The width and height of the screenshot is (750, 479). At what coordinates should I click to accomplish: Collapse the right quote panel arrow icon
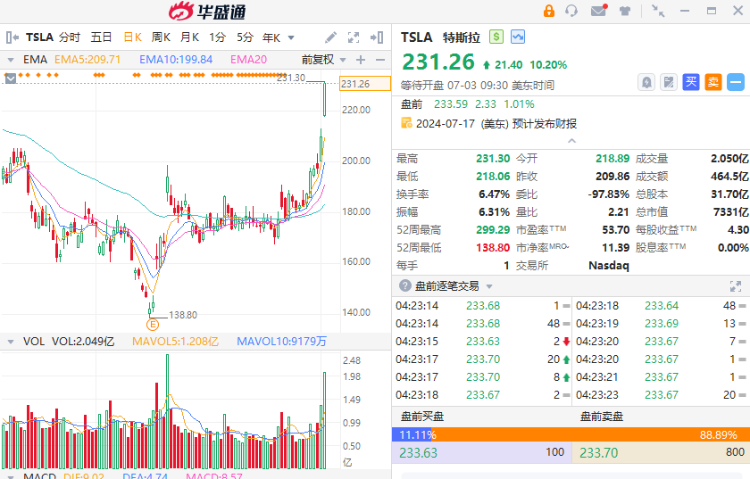tap(376, 37)
